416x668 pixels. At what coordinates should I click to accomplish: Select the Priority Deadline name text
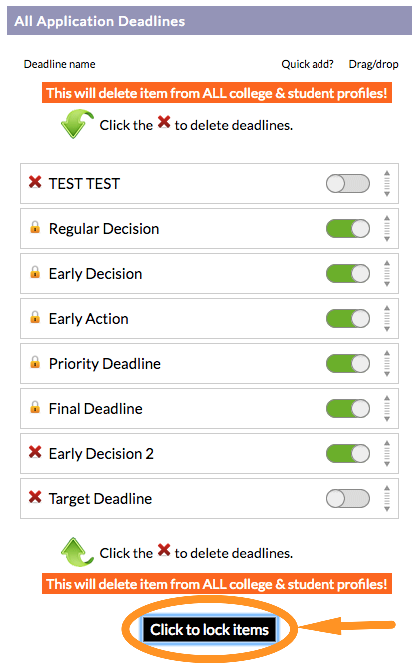click(x=105, y=364)
